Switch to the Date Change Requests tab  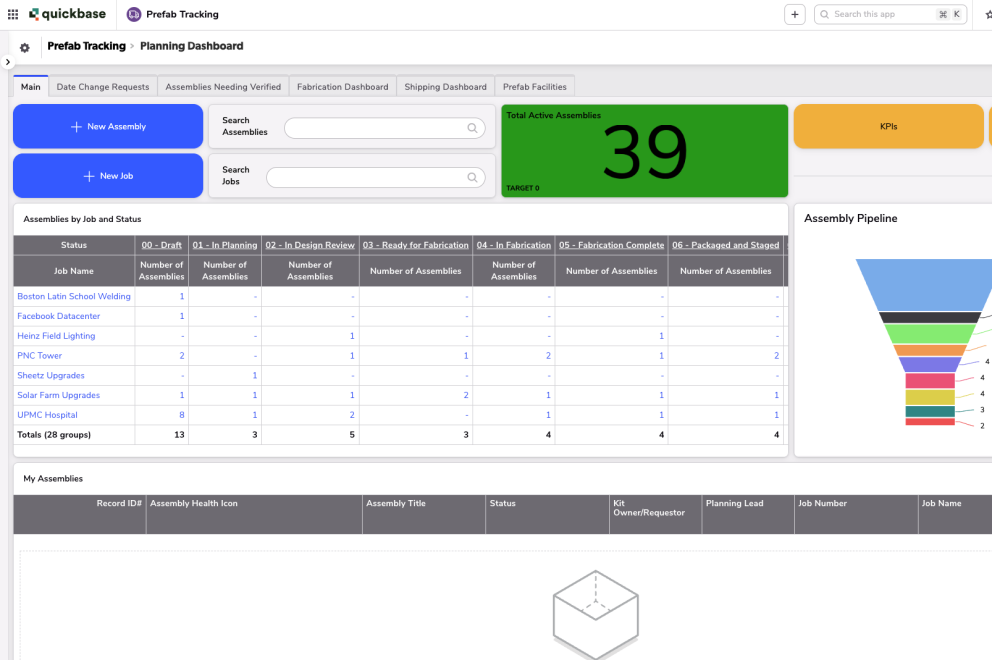point(102,86)
